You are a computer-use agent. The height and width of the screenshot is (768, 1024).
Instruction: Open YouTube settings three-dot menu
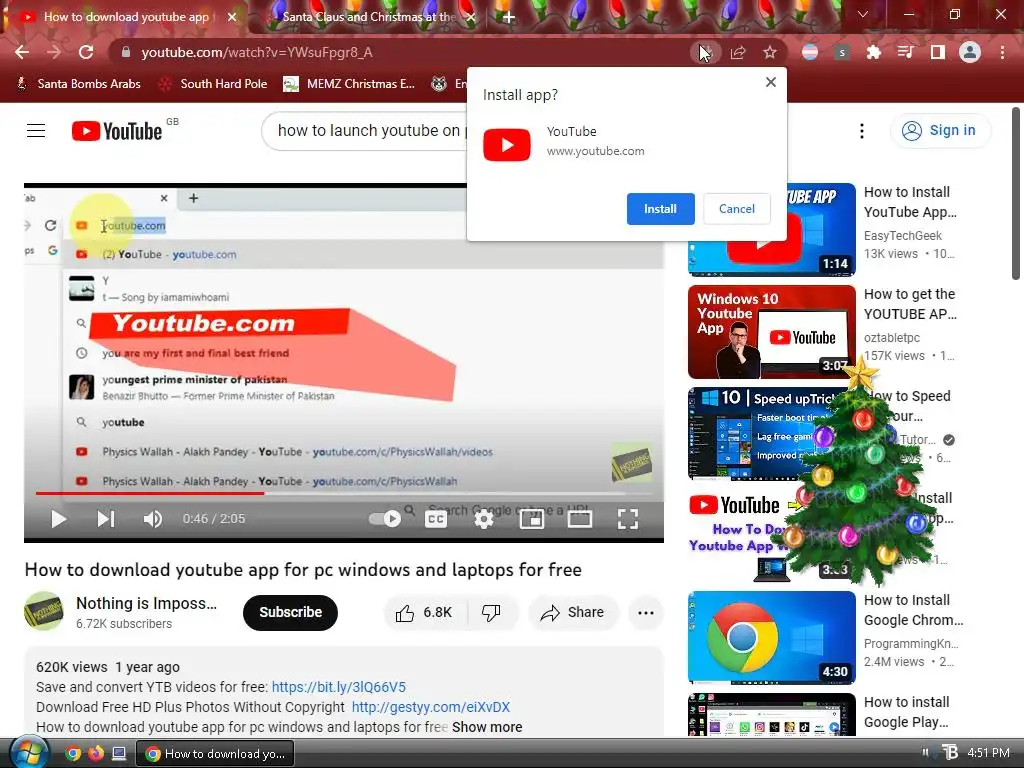click(862, 131)
